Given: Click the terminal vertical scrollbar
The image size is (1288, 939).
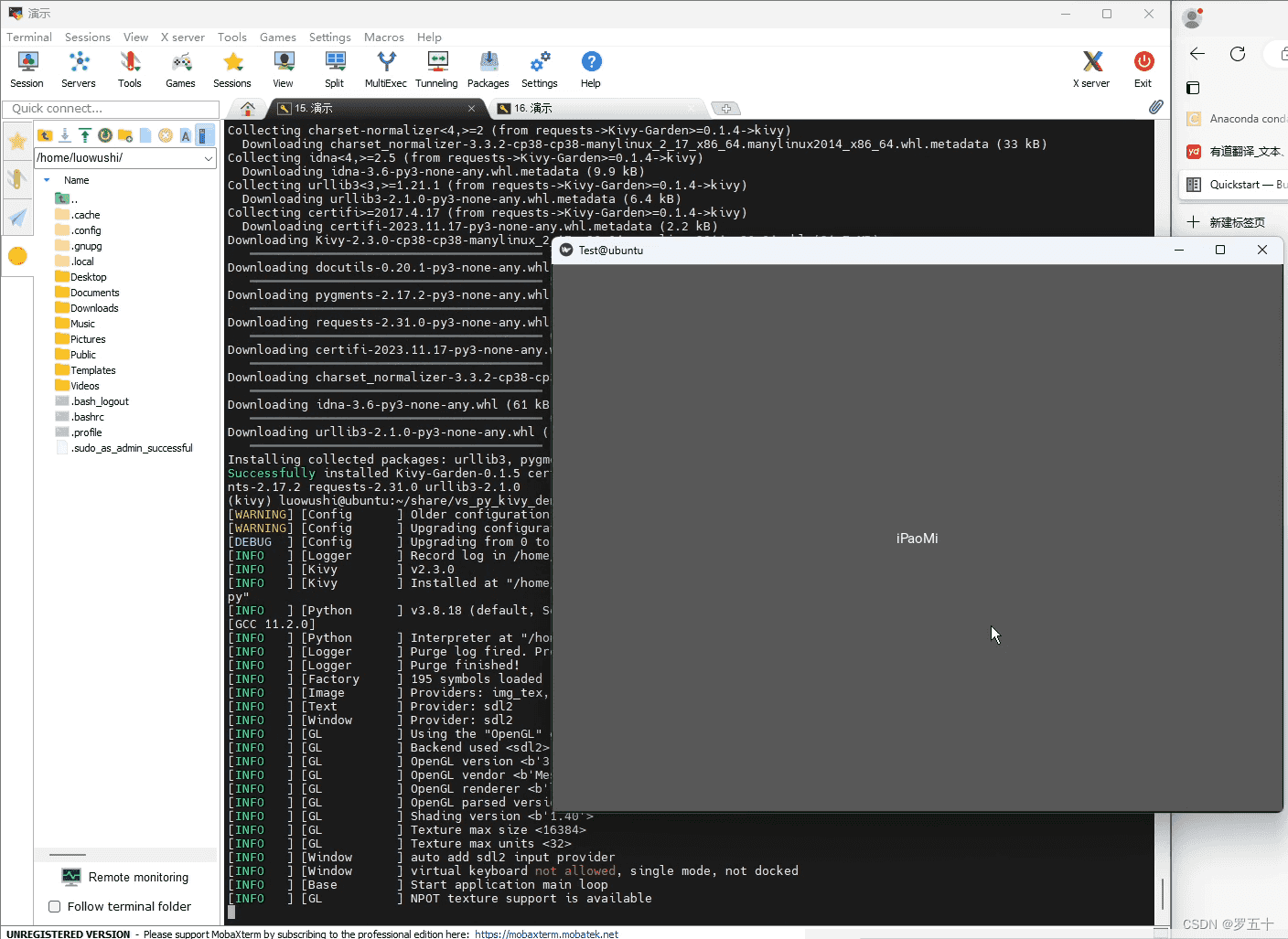Looking at the screenshot, I should coord(1163,521).
